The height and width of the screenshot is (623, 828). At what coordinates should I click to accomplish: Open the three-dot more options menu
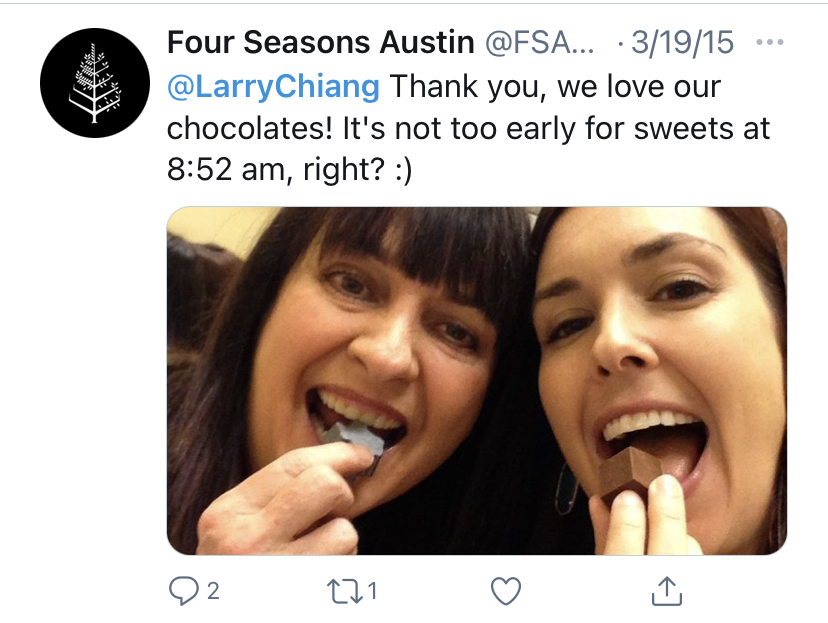coord(771,43)
